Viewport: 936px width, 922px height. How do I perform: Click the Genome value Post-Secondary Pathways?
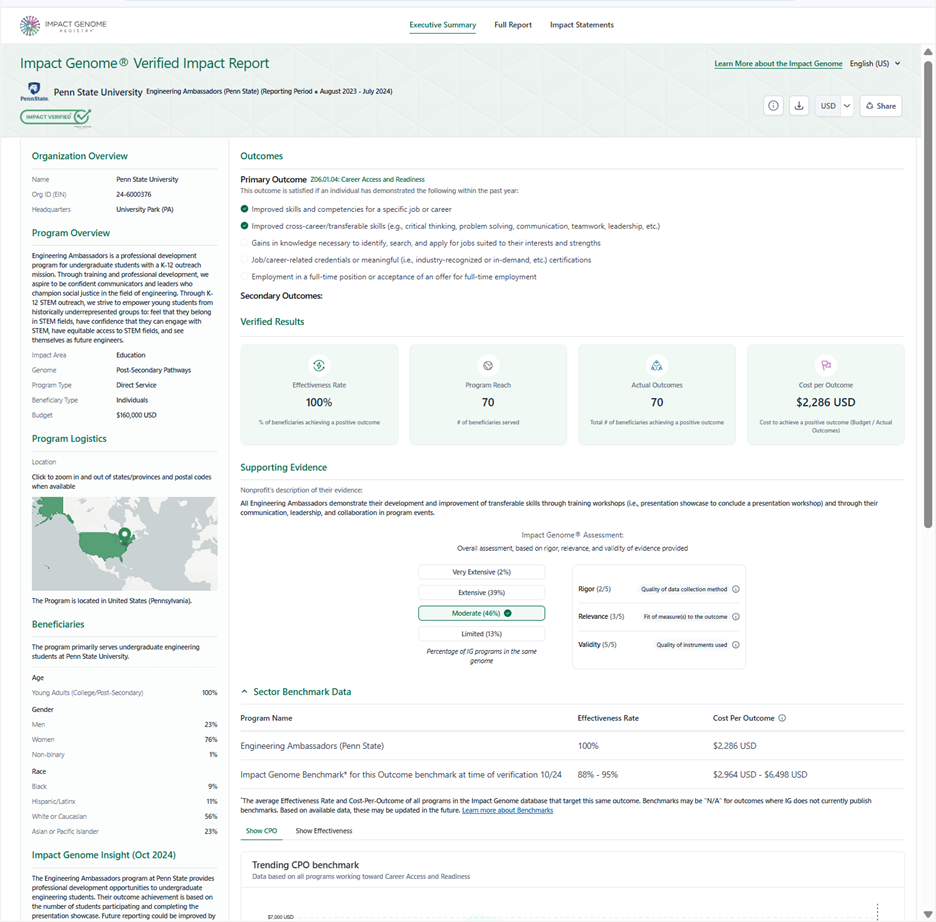tap(153, 370)
